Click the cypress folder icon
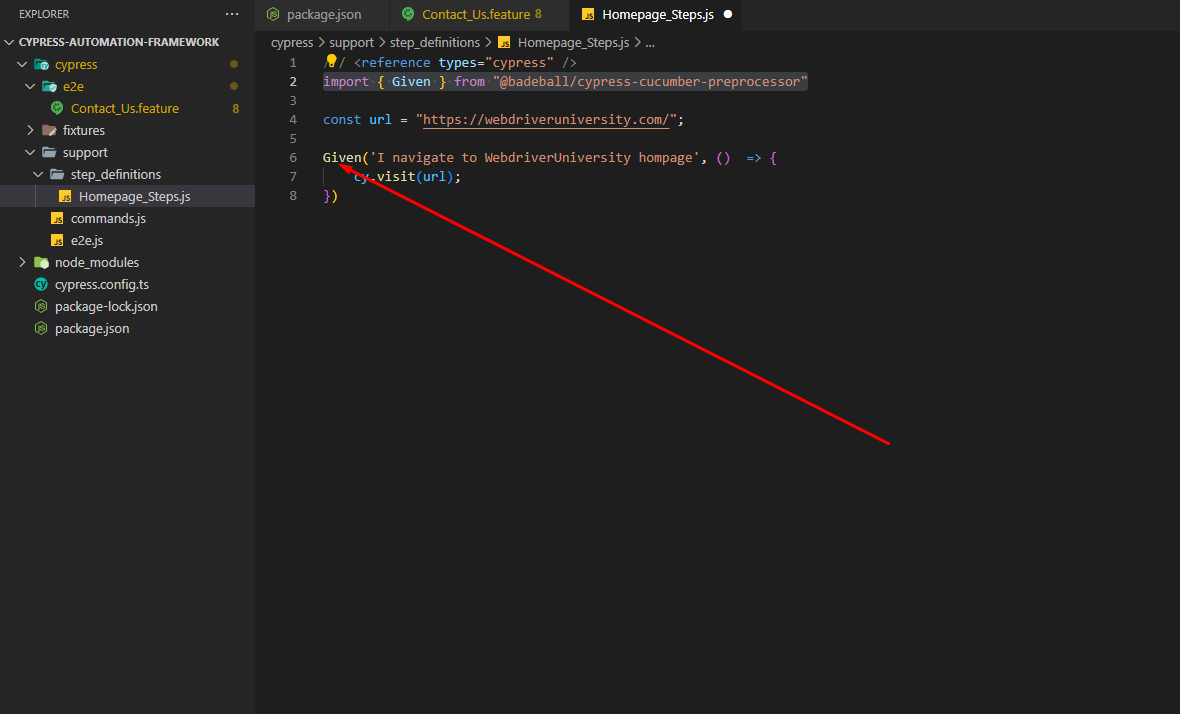This screenshot has height=714, width=1180. 41,65
